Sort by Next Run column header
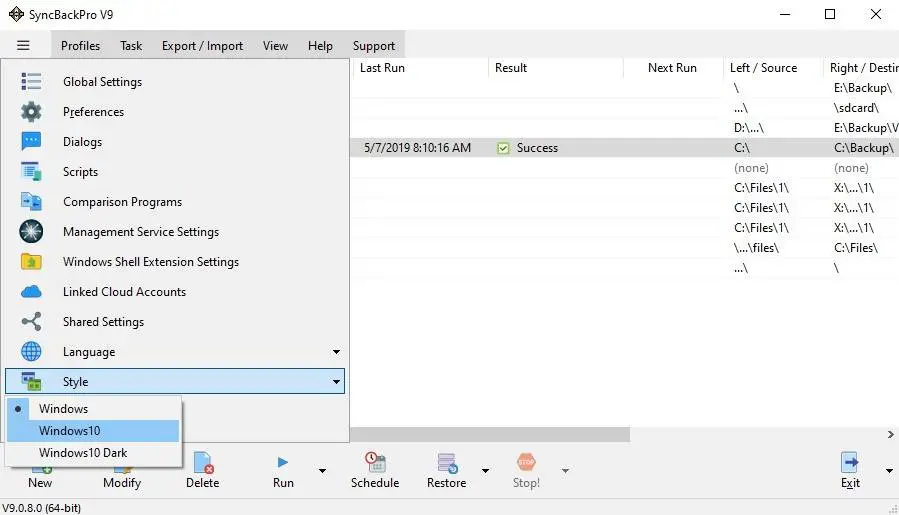This screenshot has height=515, width=899. [673, 68]
